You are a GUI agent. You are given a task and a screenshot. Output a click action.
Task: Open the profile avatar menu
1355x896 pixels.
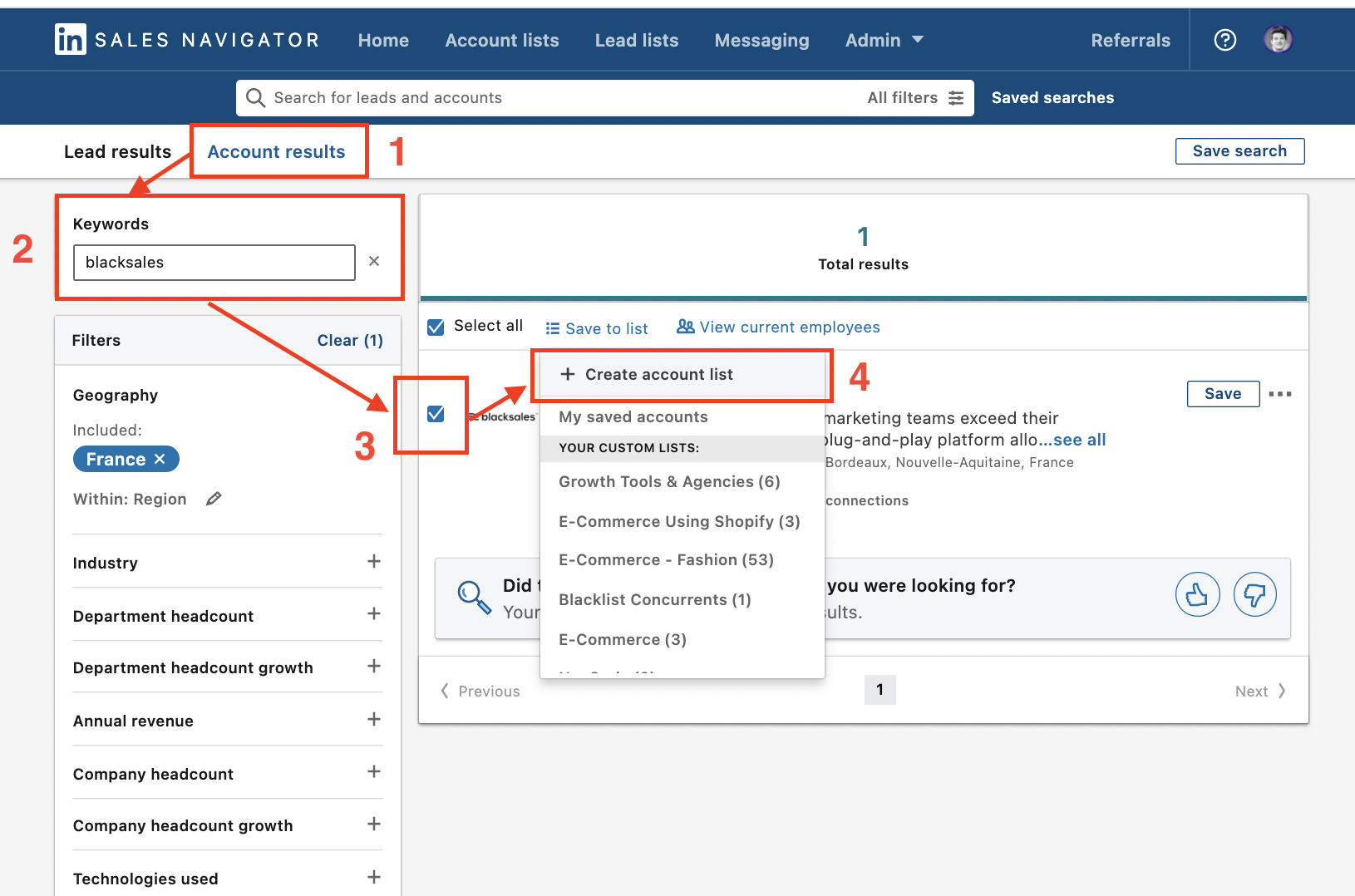click(1278, 39)
